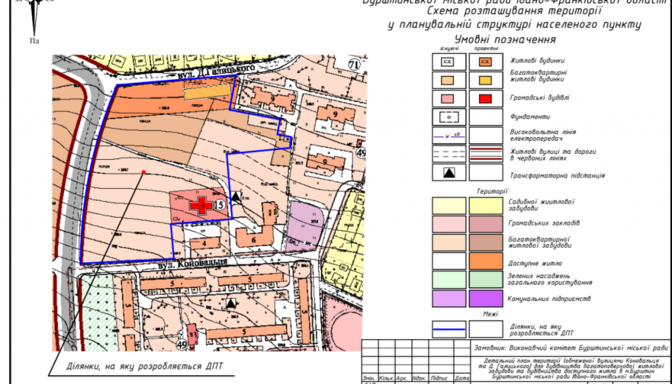This screenshot has height=384, width=672.
Task: Select the callout text Ділянки, на яку розробляється ДПТ
Action: (145, 367)
